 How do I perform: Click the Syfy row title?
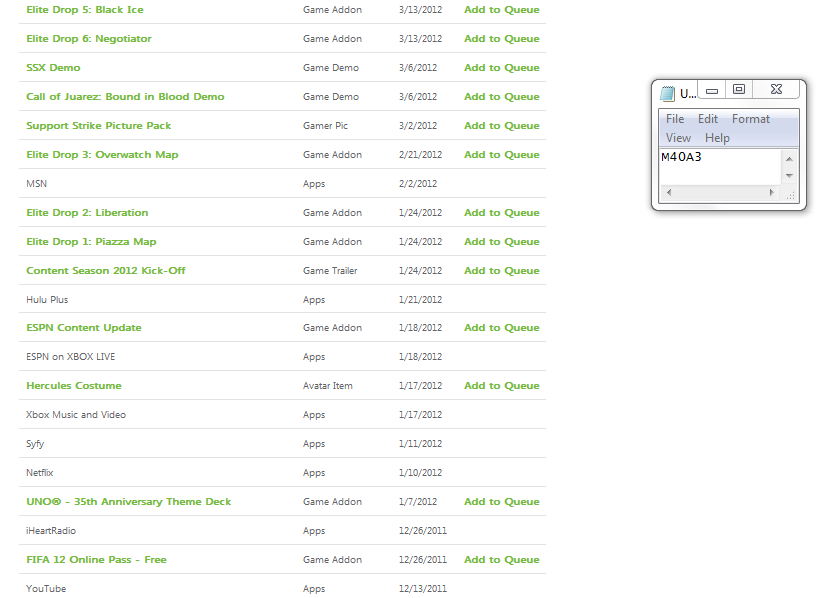point(35,444)
